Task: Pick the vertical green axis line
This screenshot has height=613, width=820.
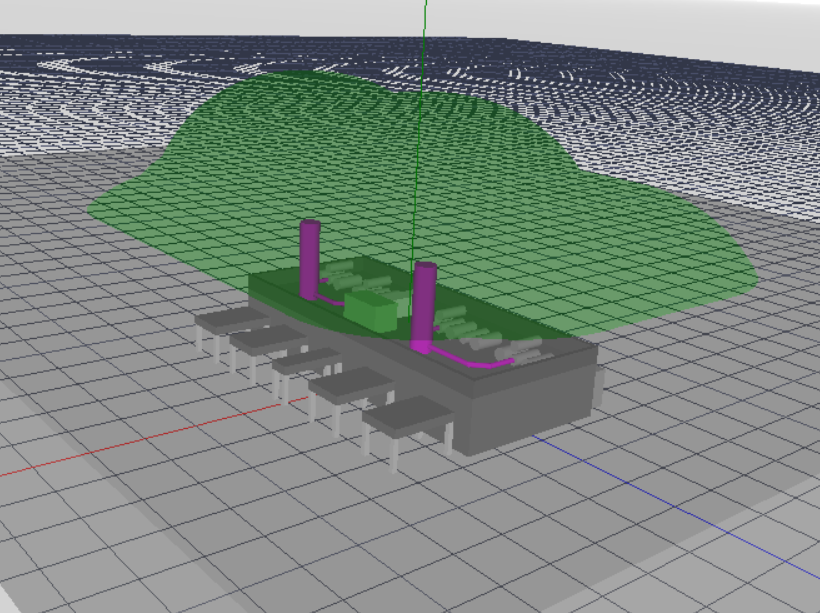Action: tap(418, 157)
